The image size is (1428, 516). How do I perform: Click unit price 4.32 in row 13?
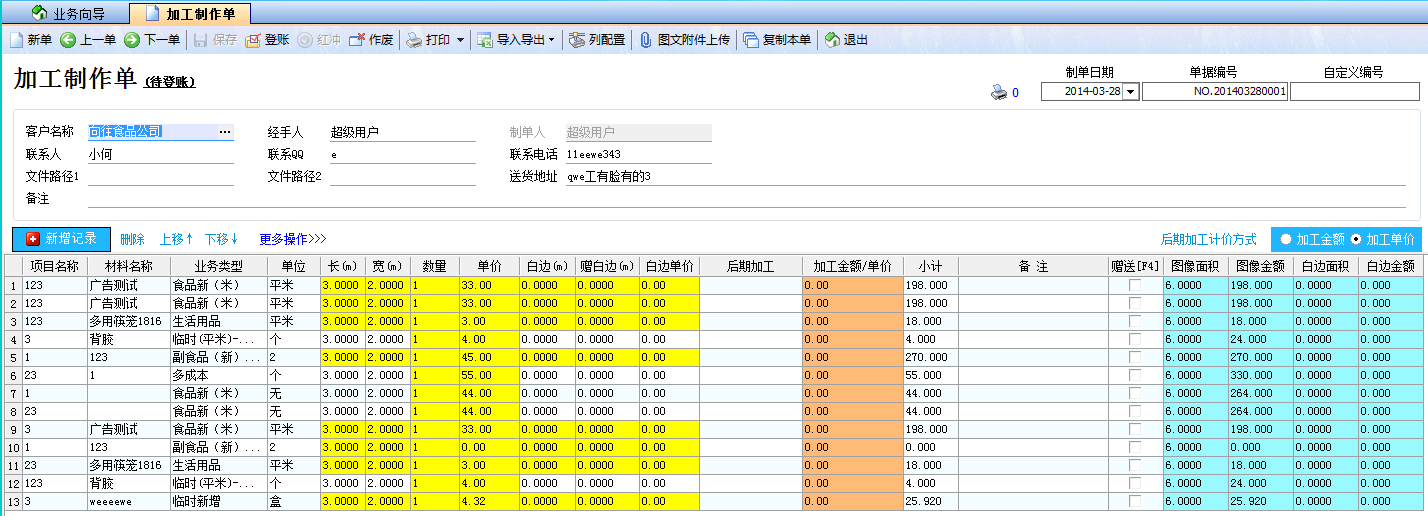489,501
